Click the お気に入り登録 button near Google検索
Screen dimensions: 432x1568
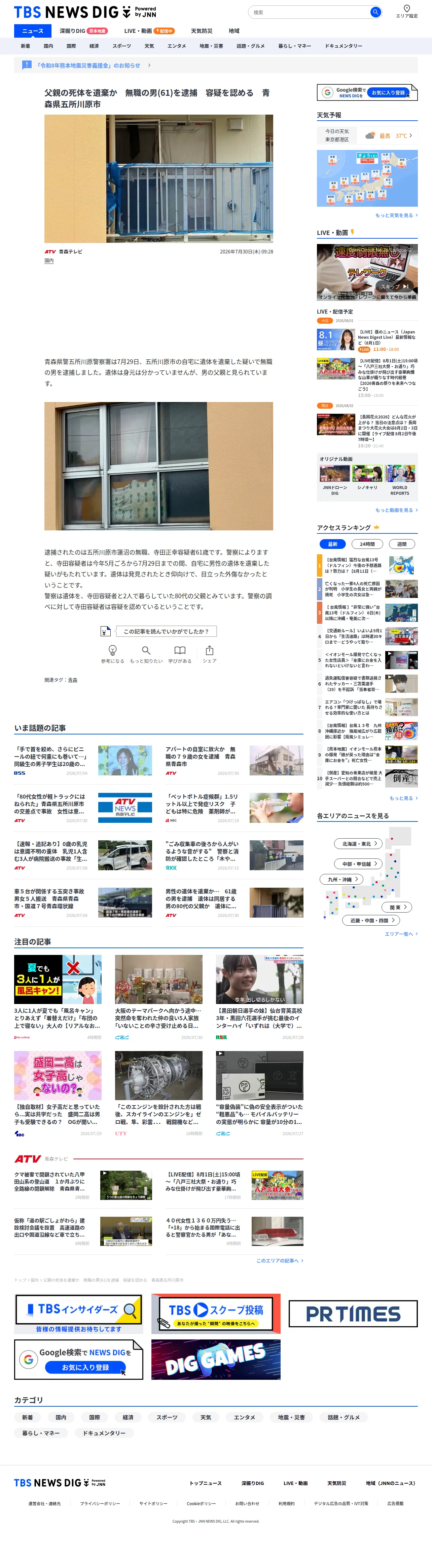tap(388, 92)
